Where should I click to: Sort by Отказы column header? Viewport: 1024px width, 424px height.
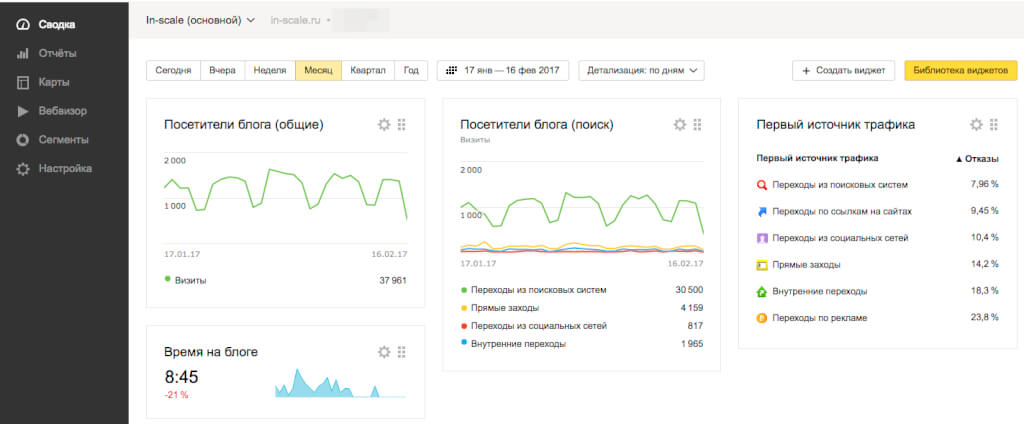click(x=977, y=158)
